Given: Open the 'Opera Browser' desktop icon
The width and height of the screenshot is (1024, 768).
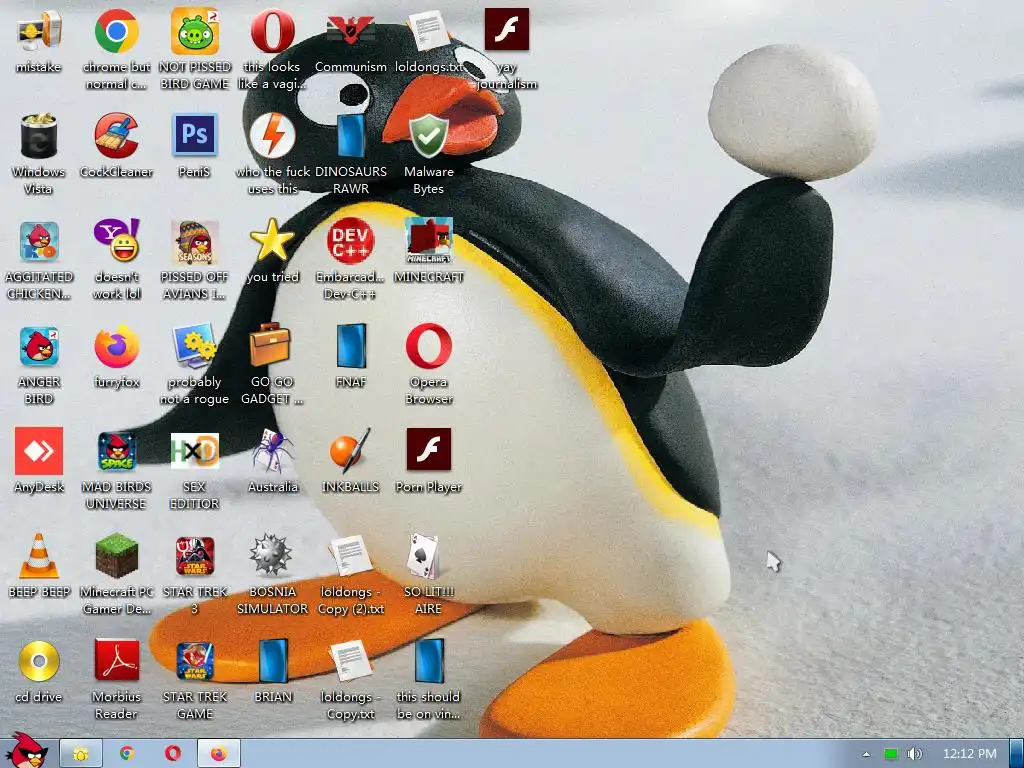Looking at the screenshot, I should pos(428,346).
